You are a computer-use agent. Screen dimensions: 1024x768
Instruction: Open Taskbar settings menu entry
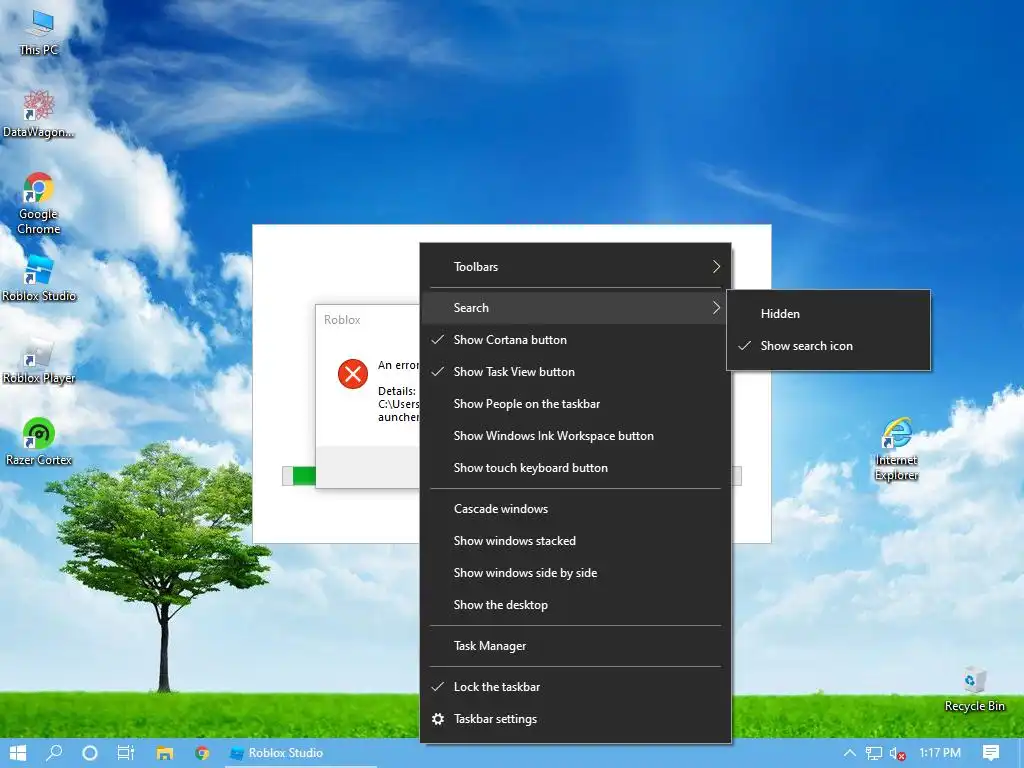click(575, 718)
